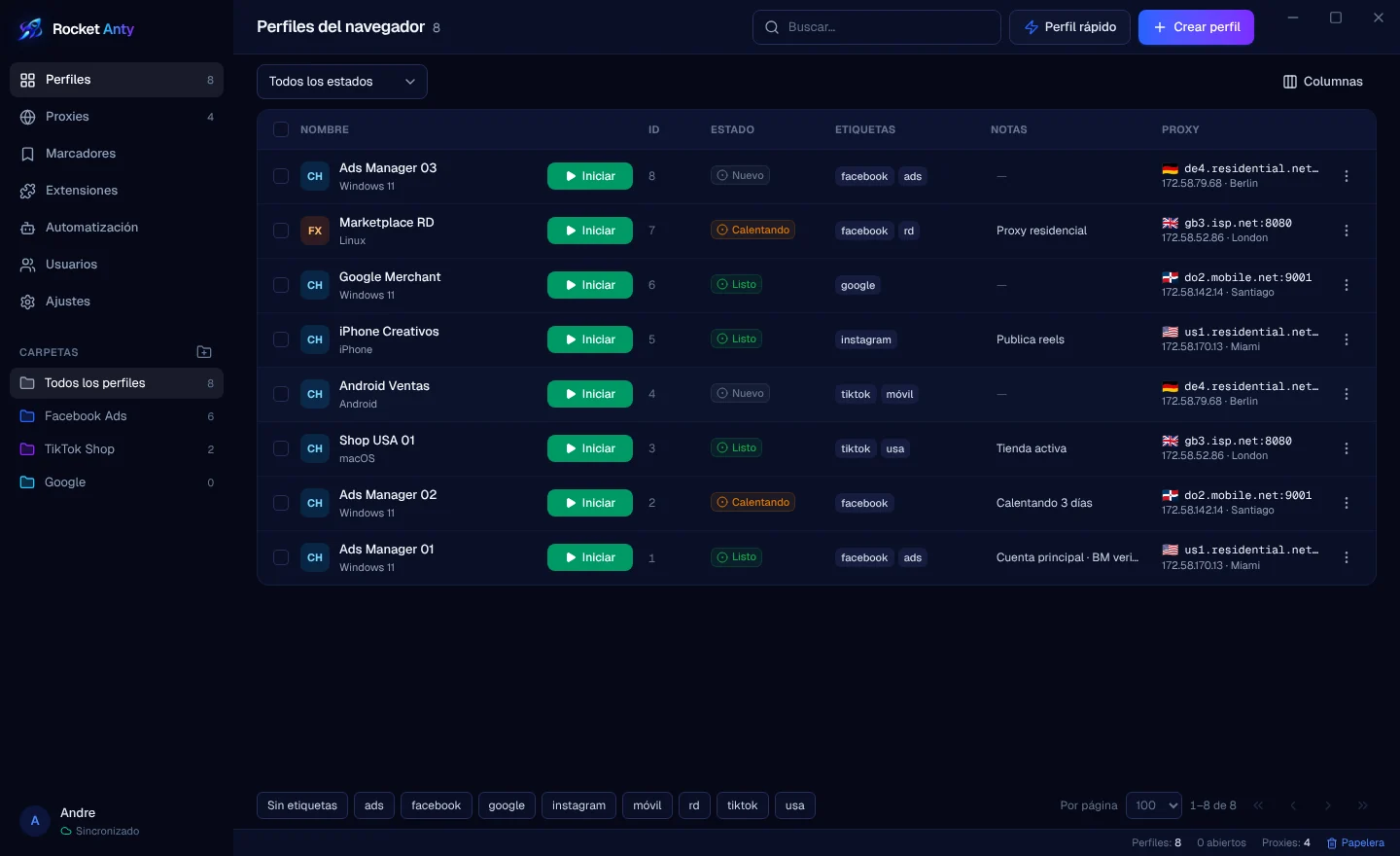The width and height of the screenshot is (1400, 856).
Task: Open the three-dot menu for Marketplace RD
Action: point(1347,231)
